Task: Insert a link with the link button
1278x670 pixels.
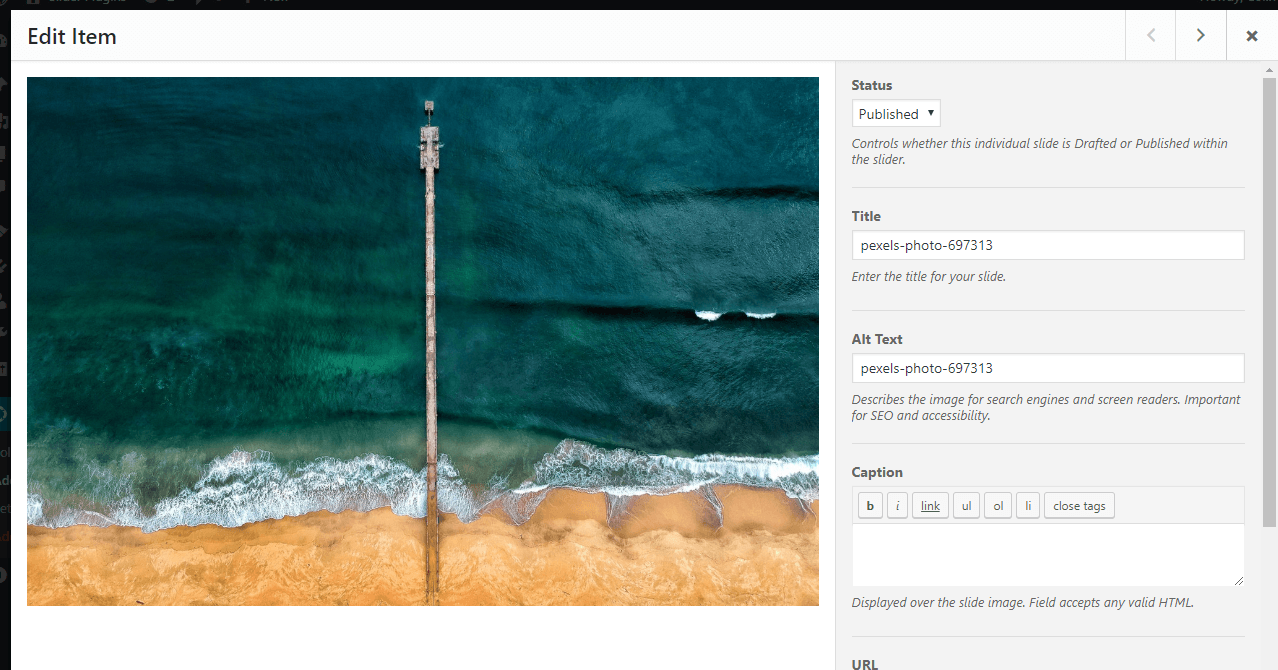Action: point(930,506)
